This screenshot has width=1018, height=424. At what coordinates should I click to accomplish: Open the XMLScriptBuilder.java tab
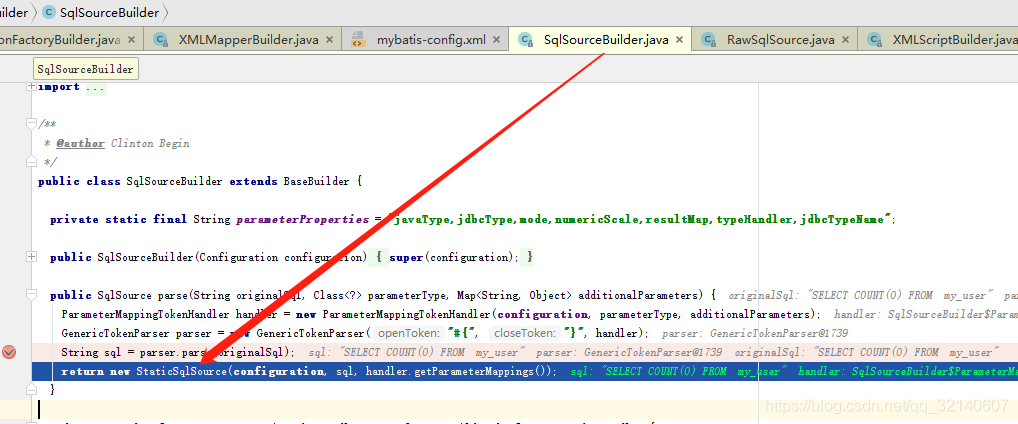pos(955,40)
